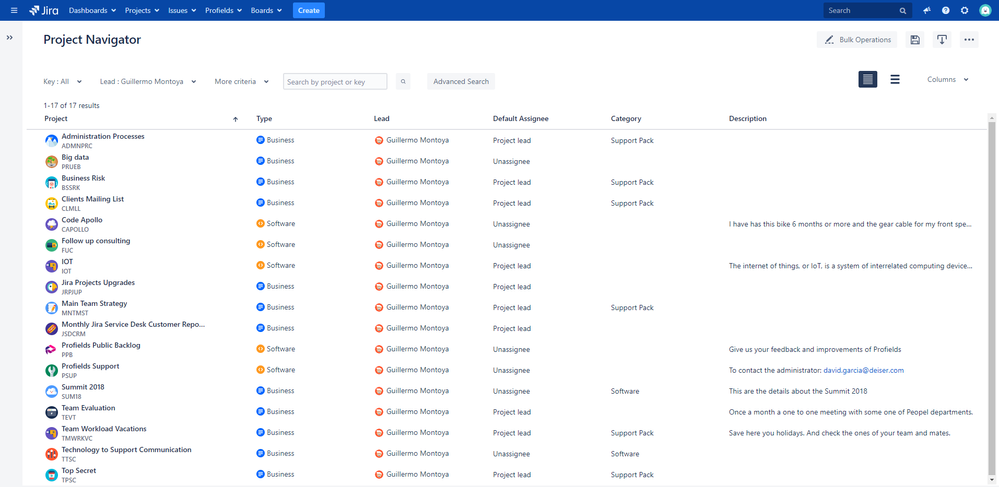999x487 pixels.
Task: Run the search with the magnifier button
Action: coord(403,82)
